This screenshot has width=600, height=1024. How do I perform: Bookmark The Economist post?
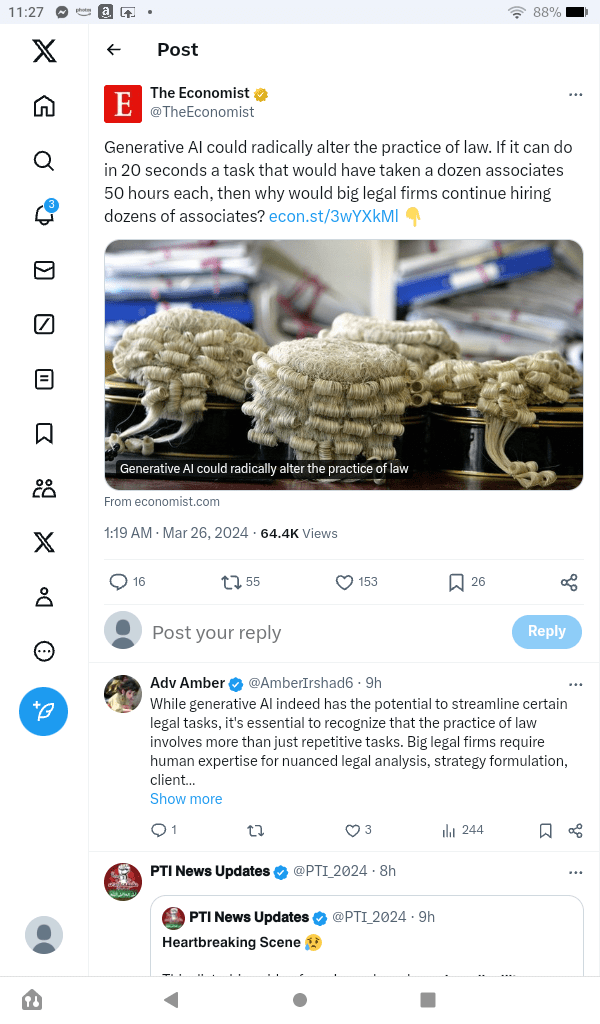click(456, 582)
